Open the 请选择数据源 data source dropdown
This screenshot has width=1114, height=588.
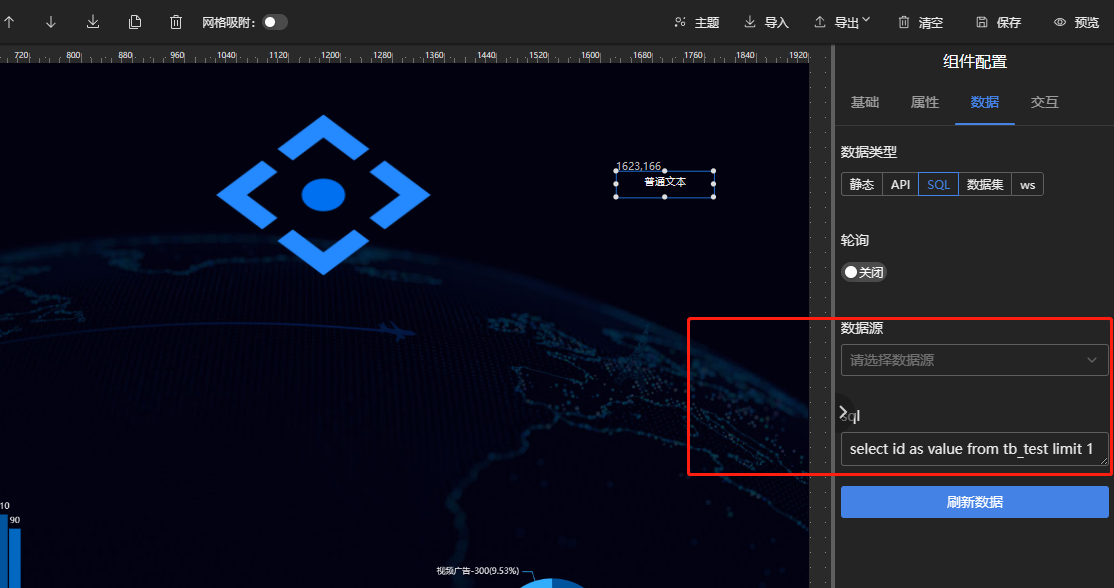(974, 360)
